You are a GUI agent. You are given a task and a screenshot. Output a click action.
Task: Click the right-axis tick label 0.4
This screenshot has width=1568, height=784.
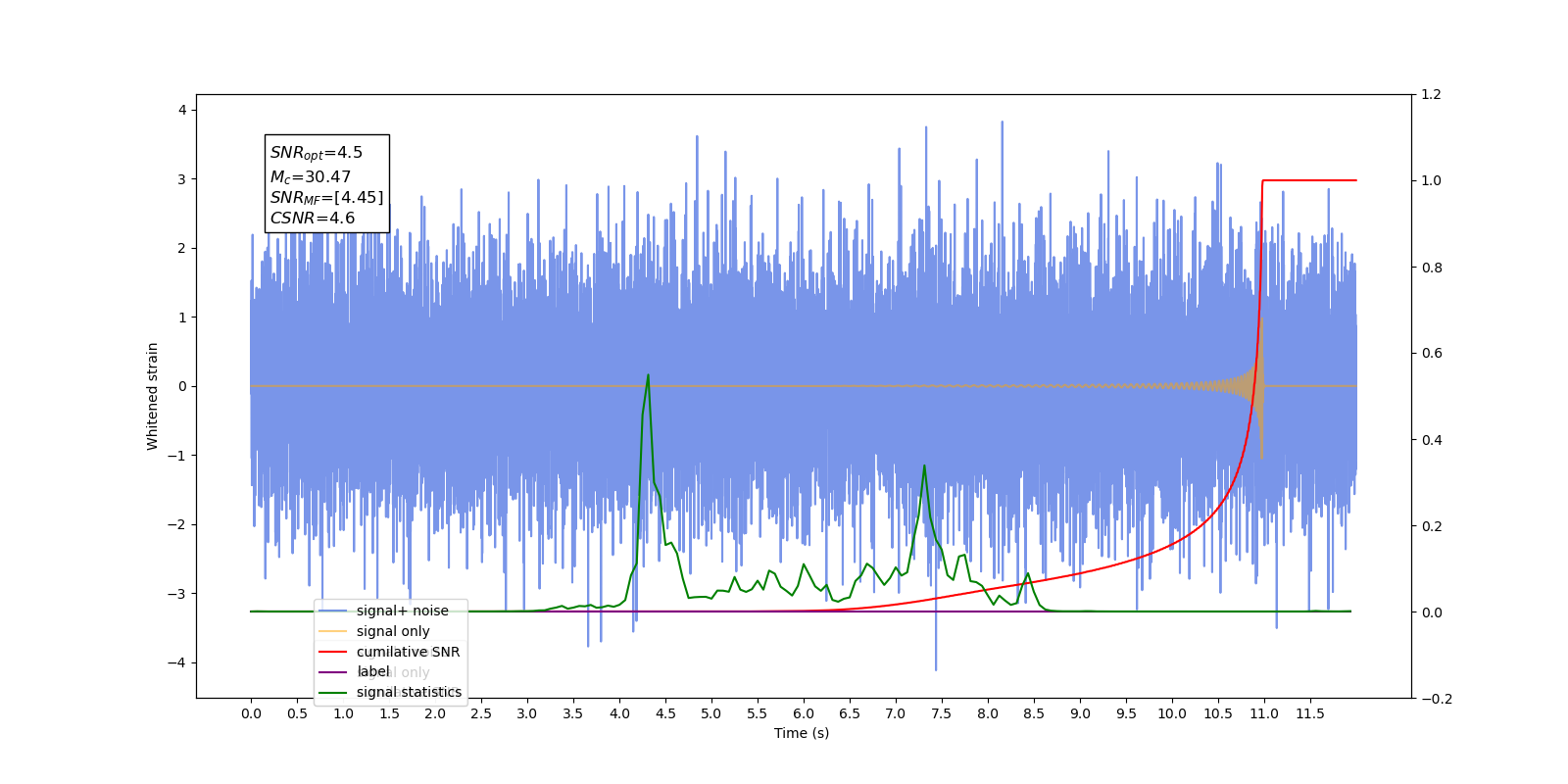pyautogui.click(x=1431, y=440)
